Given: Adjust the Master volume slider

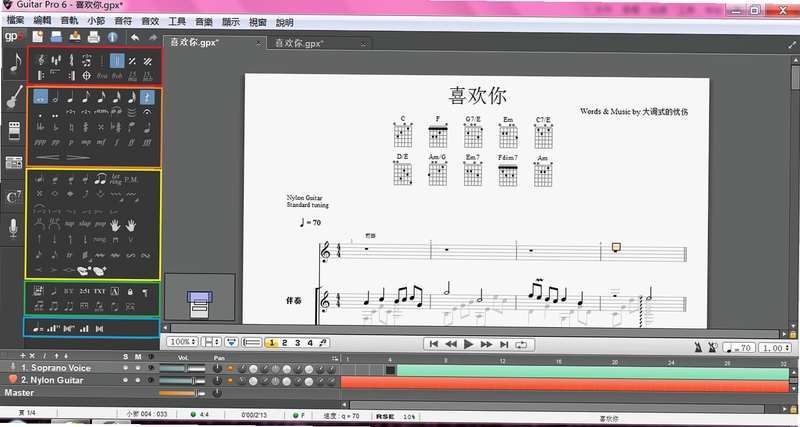Looking at the screenshot, I should pos(182,393).
